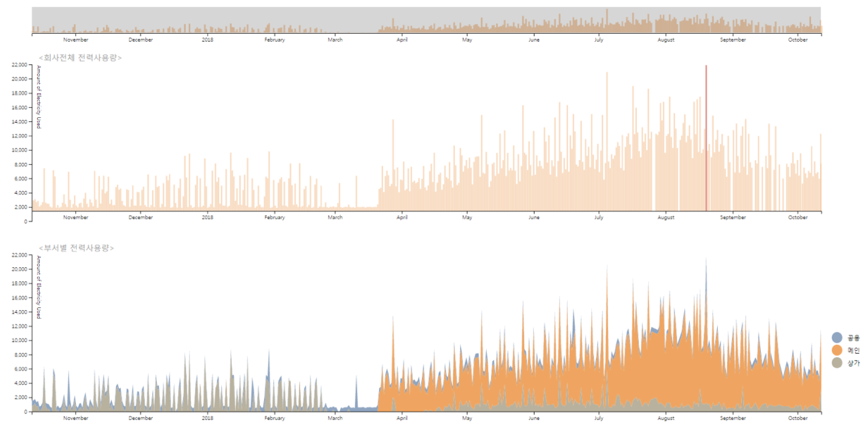Click 22,000 tick on company-wide chart y-axis
The image size is (866, 424).
tap(19, 65)
